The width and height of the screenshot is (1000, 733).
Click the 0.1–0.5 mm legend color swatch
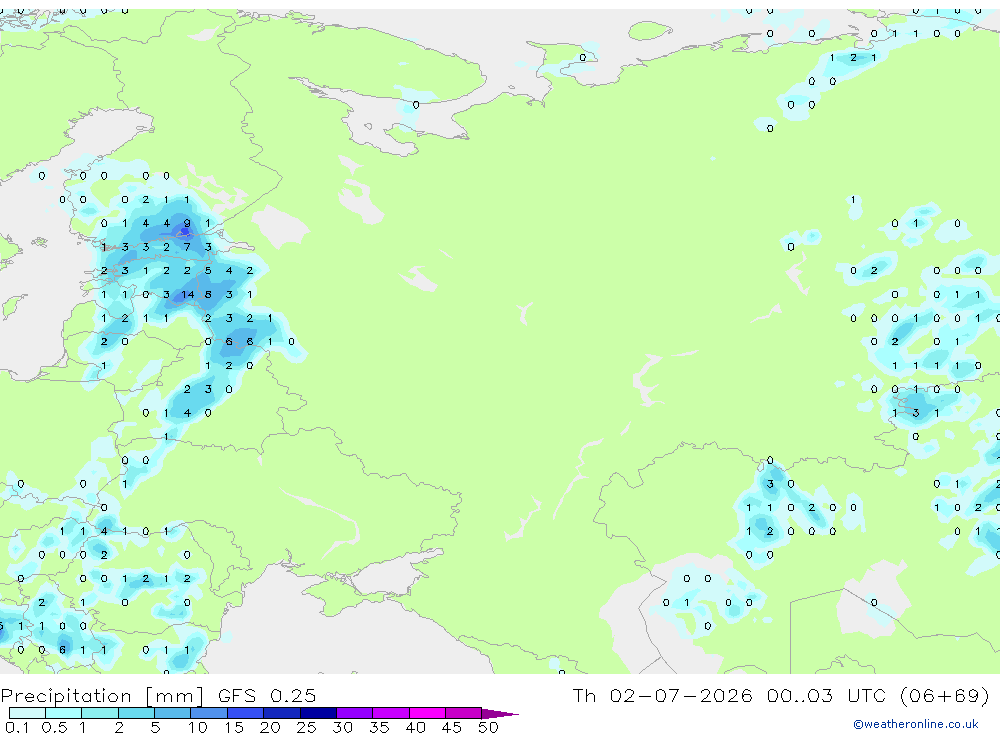click(27, 713)
